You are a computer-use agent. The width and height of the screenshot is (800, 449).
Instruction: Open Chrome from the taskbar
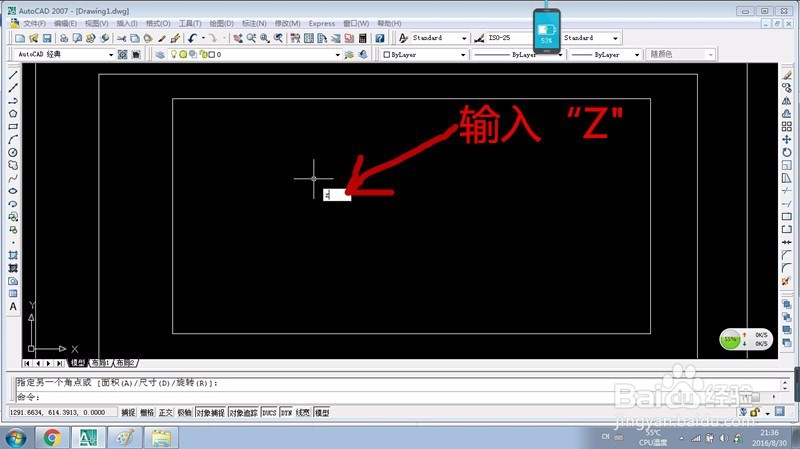click(52, 438)
